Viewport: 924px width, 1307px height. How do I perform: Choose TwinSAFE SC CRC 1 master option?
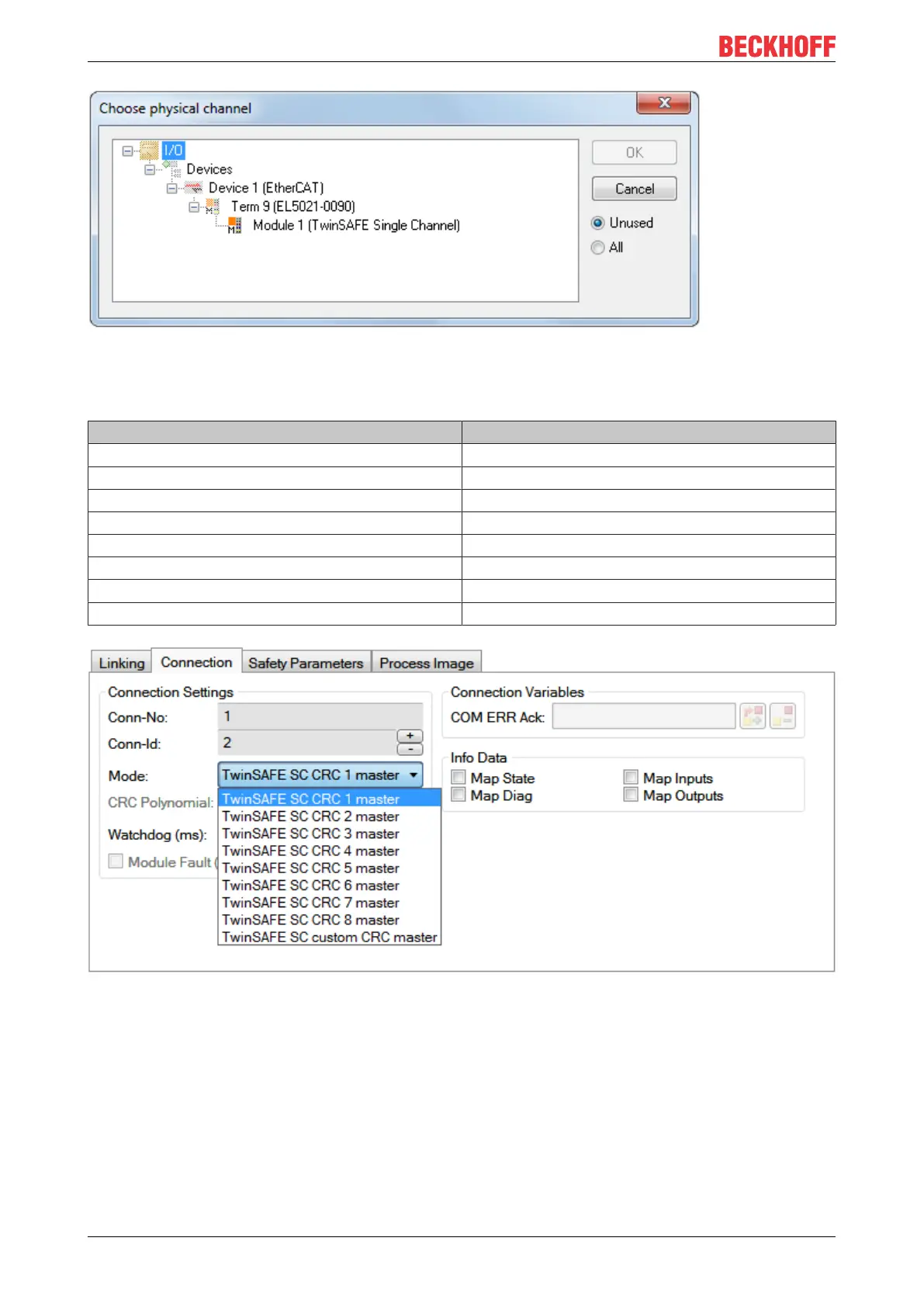coord(330,799)
